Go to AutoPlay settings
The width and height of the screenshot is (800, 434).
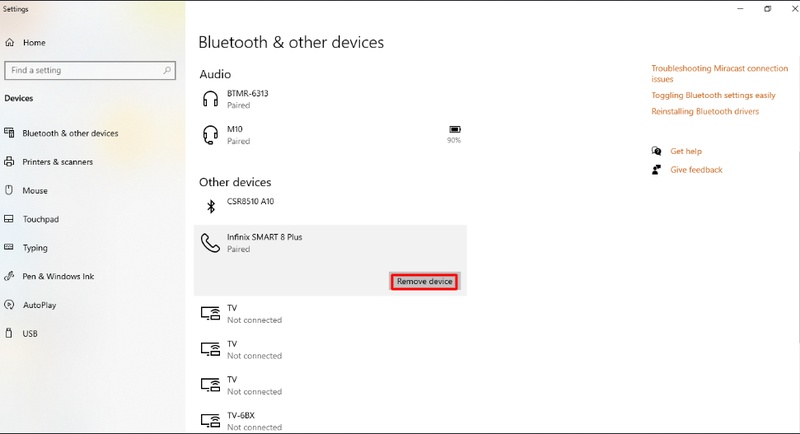pyautogui.click(x=39, y=305)
